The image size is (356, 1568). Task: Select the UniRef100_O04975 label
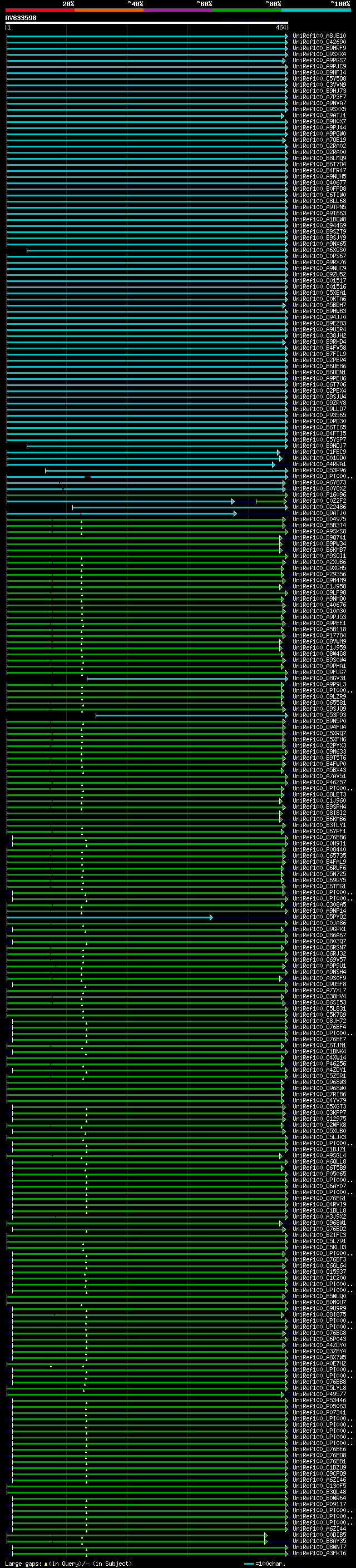click(319, 519)
